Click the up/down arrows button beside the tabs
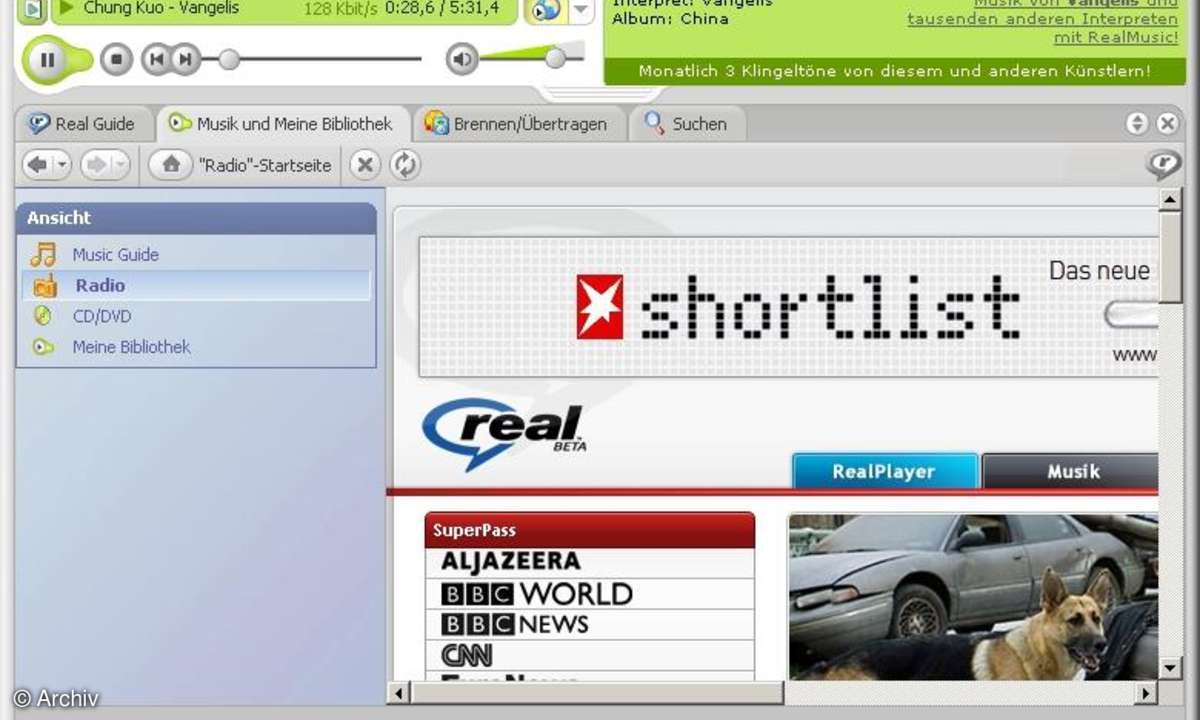This screenshot has width=1200, height=720. (1137, 124)
